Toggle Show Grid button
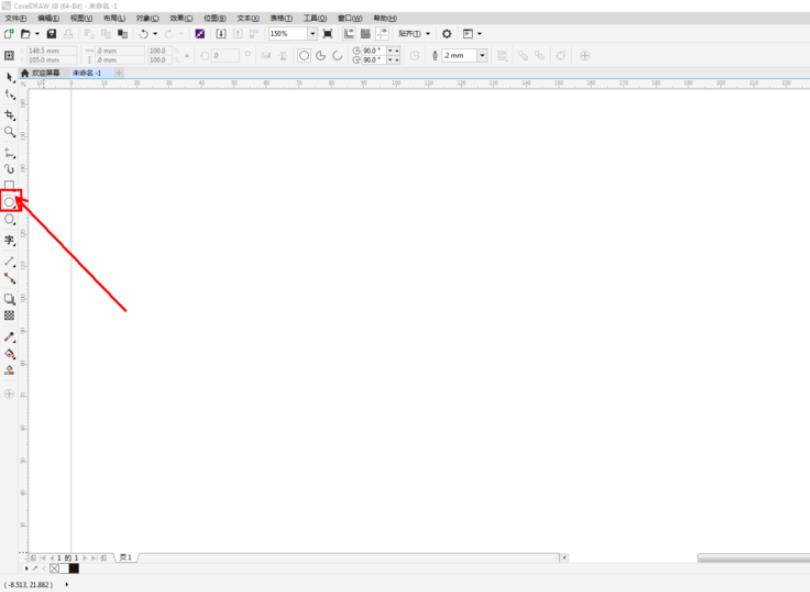810x592 pixels. [366, 34]
